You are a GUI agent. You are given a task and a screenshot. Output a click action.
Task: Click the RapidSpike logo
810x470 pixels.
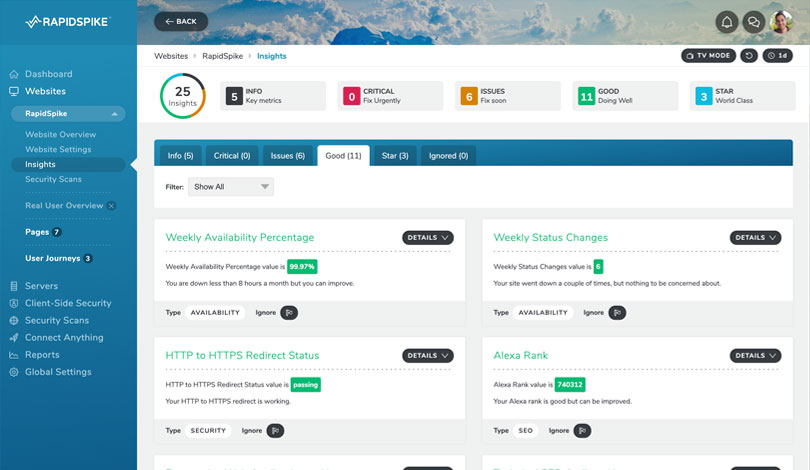pos(68,22)
